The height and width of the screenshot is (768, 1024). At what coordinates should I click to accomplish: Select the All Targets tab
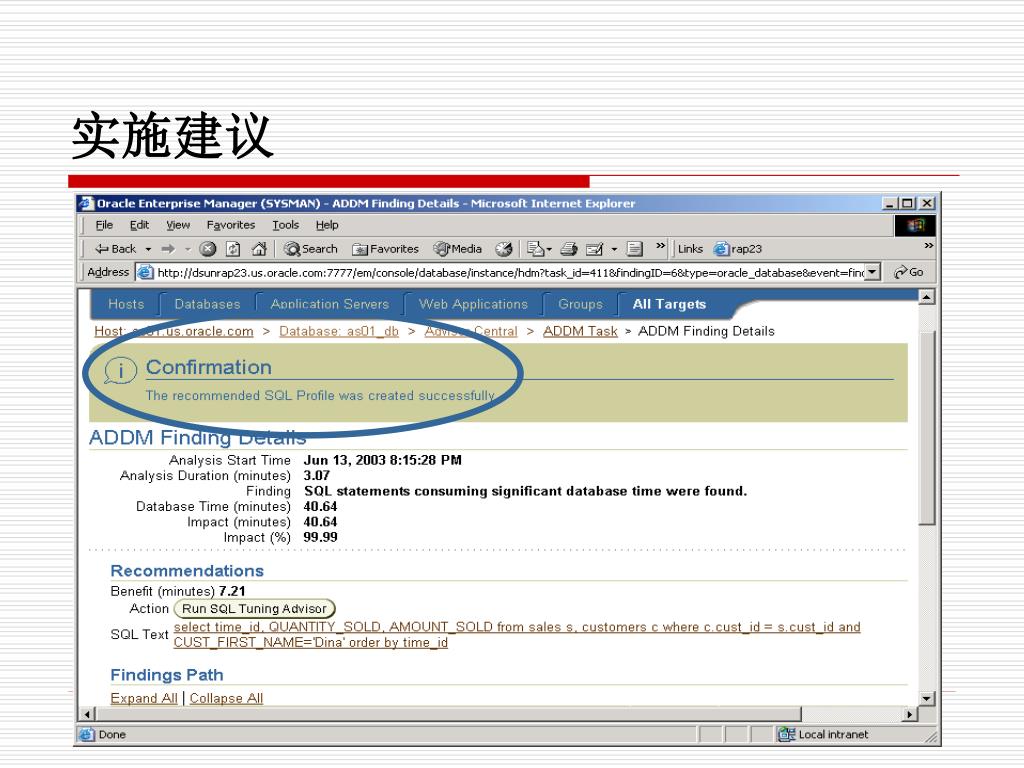click(669, 304)
